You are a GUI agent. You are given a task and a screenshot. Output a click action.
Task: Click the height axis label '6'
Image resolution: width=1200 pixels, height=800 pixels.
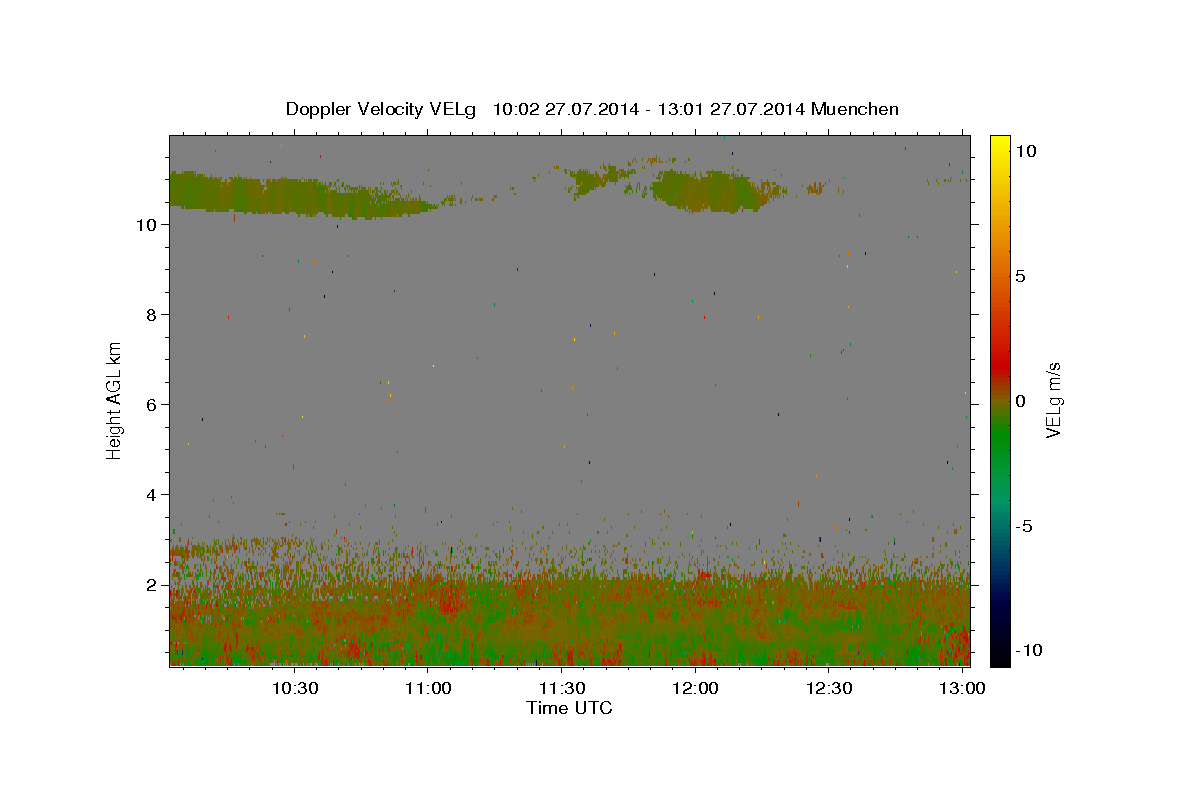(x=151, y=405)
